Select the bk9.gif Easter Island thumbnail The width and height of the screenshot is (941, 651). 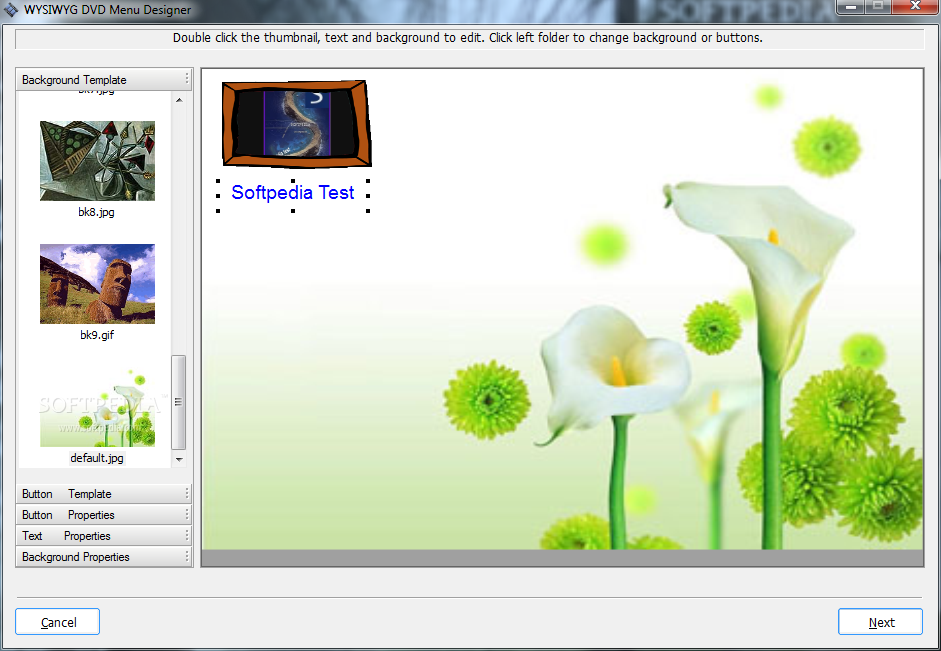pyautogui.click(x=97, y=284)
